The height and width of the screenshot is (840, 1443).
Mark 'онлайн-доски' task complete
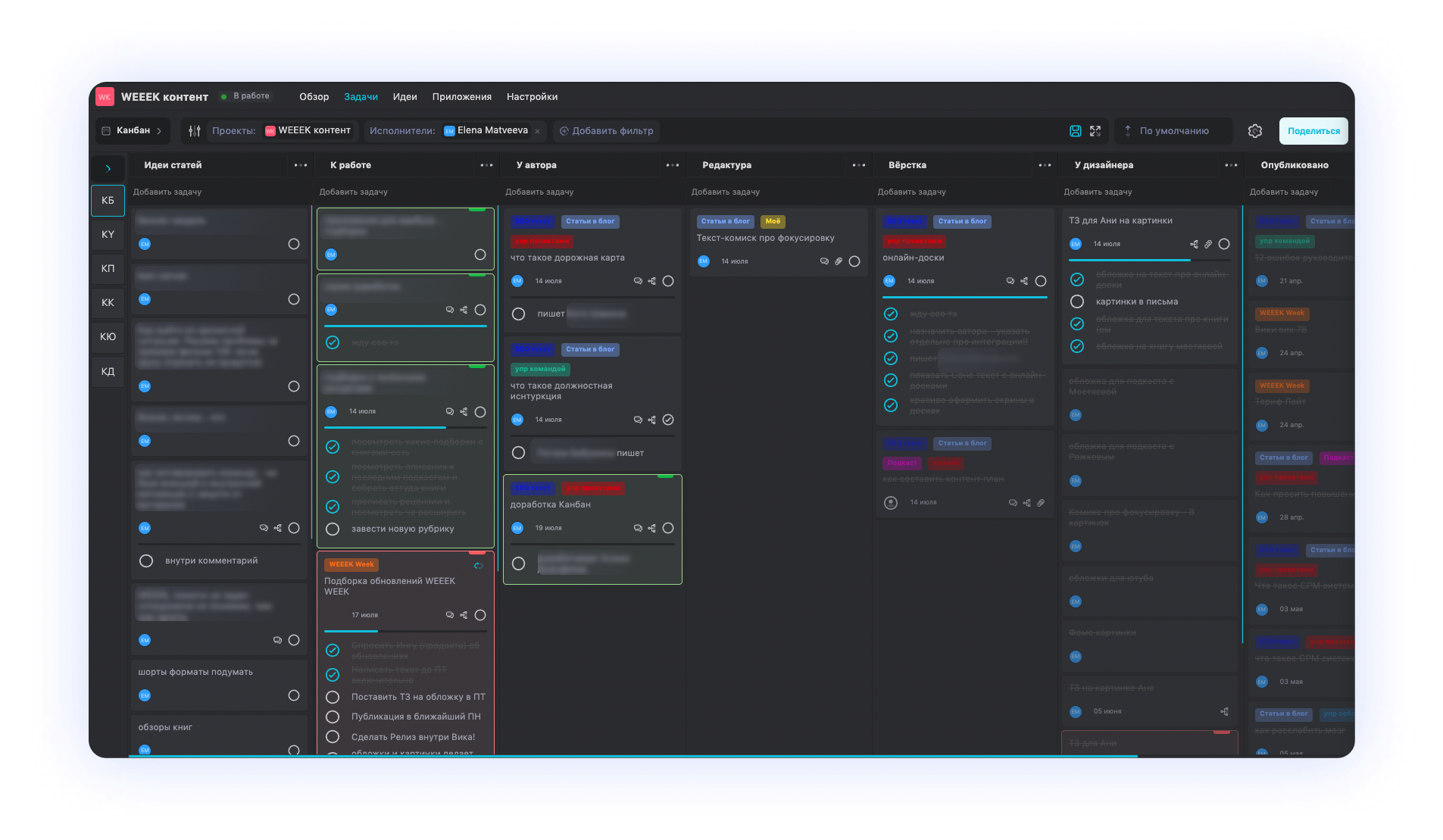[x=1041, y=281]
